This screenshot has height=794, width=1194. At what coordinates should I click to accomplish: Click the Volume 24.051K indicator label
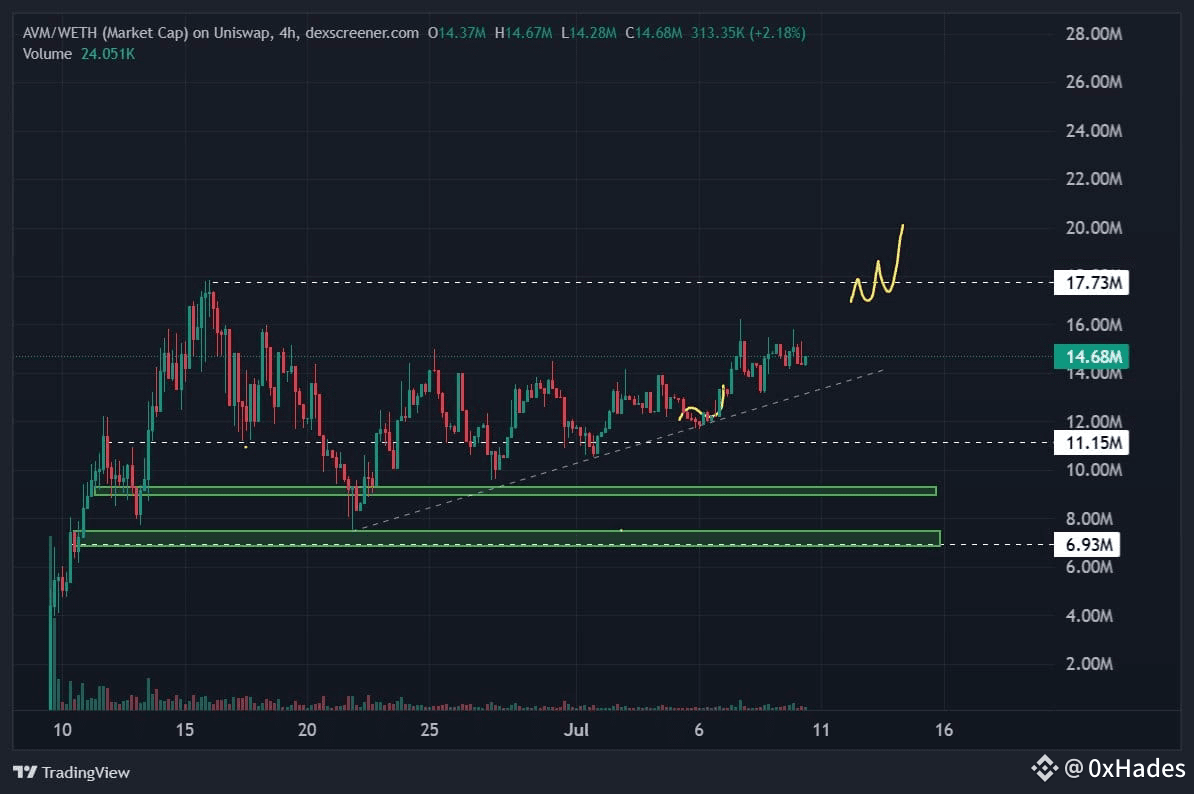coord(78,54)
